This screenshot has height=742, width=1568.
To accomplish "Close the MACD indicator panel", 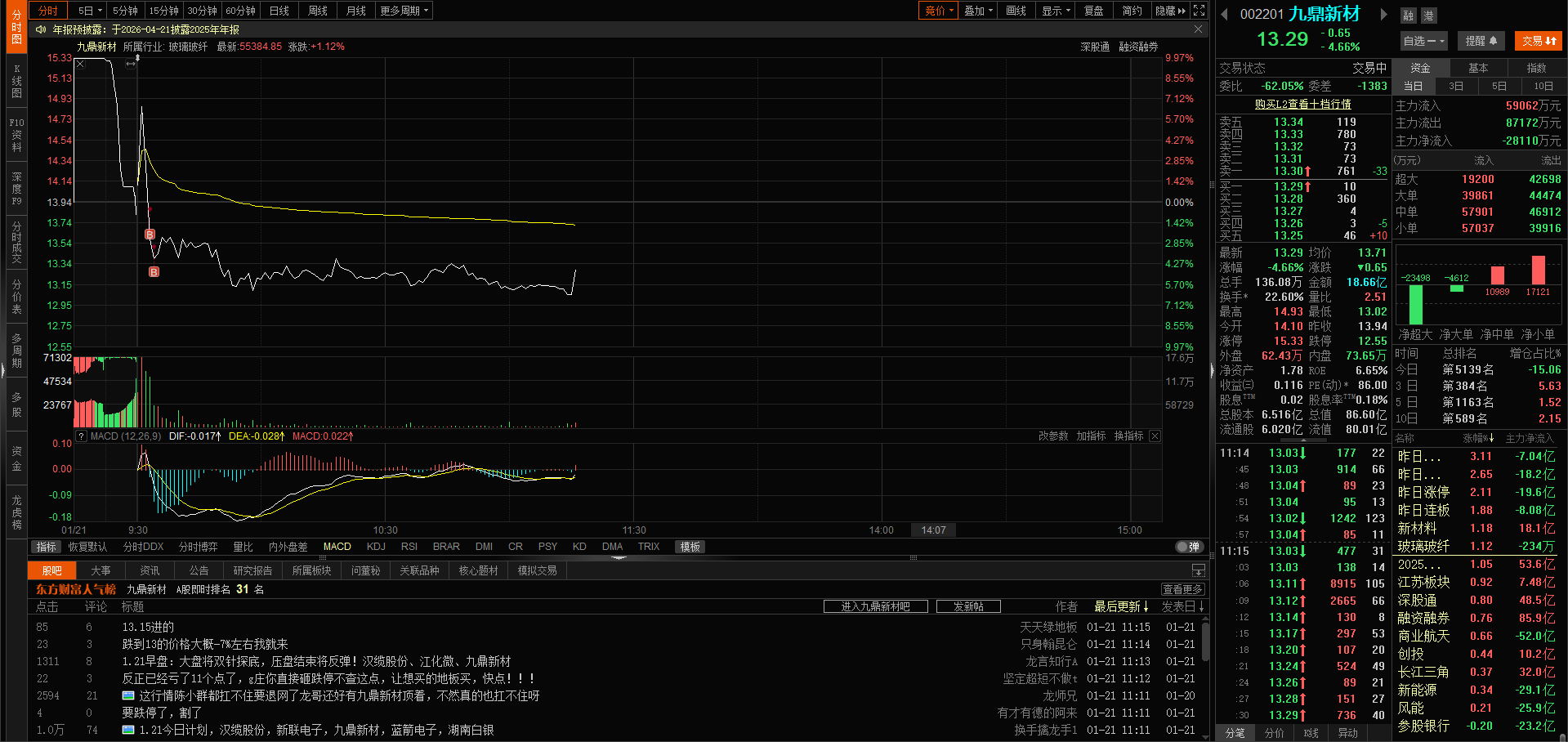I will tap(1155, 436).
